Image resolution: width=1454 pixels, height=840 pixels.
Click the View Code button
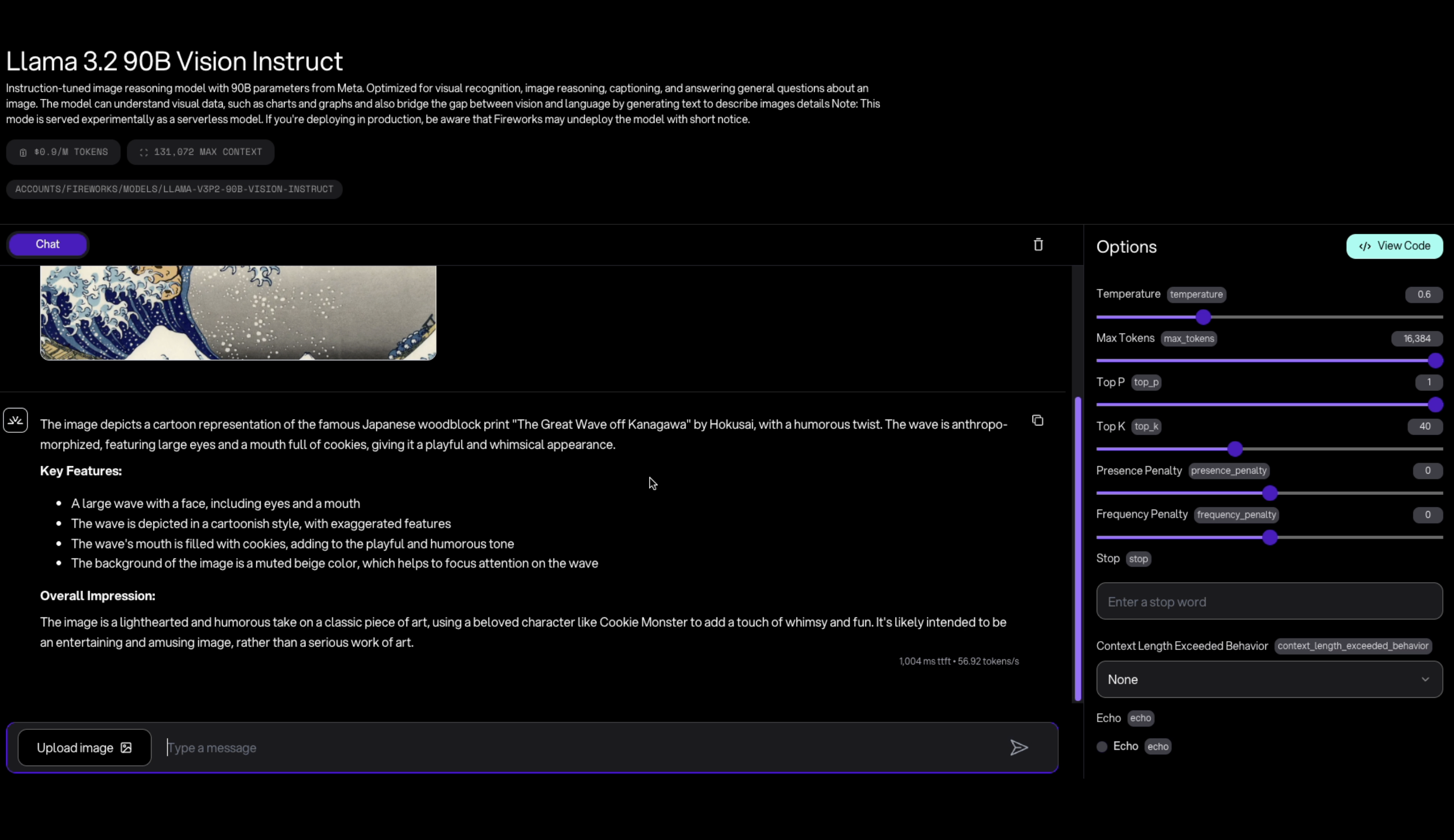[x=1395, y=247]
